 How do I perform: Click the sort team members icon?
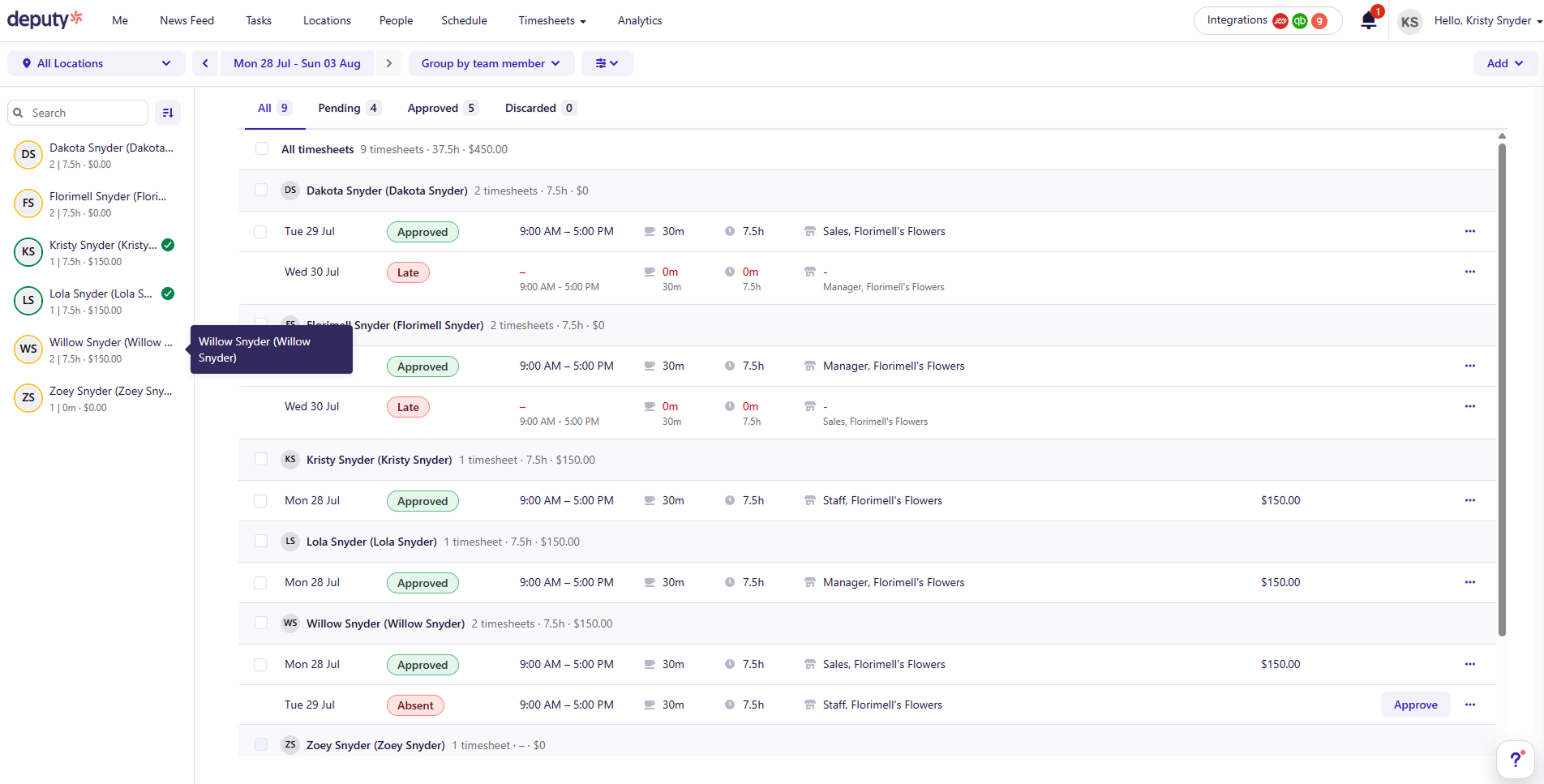click(168, 113)
